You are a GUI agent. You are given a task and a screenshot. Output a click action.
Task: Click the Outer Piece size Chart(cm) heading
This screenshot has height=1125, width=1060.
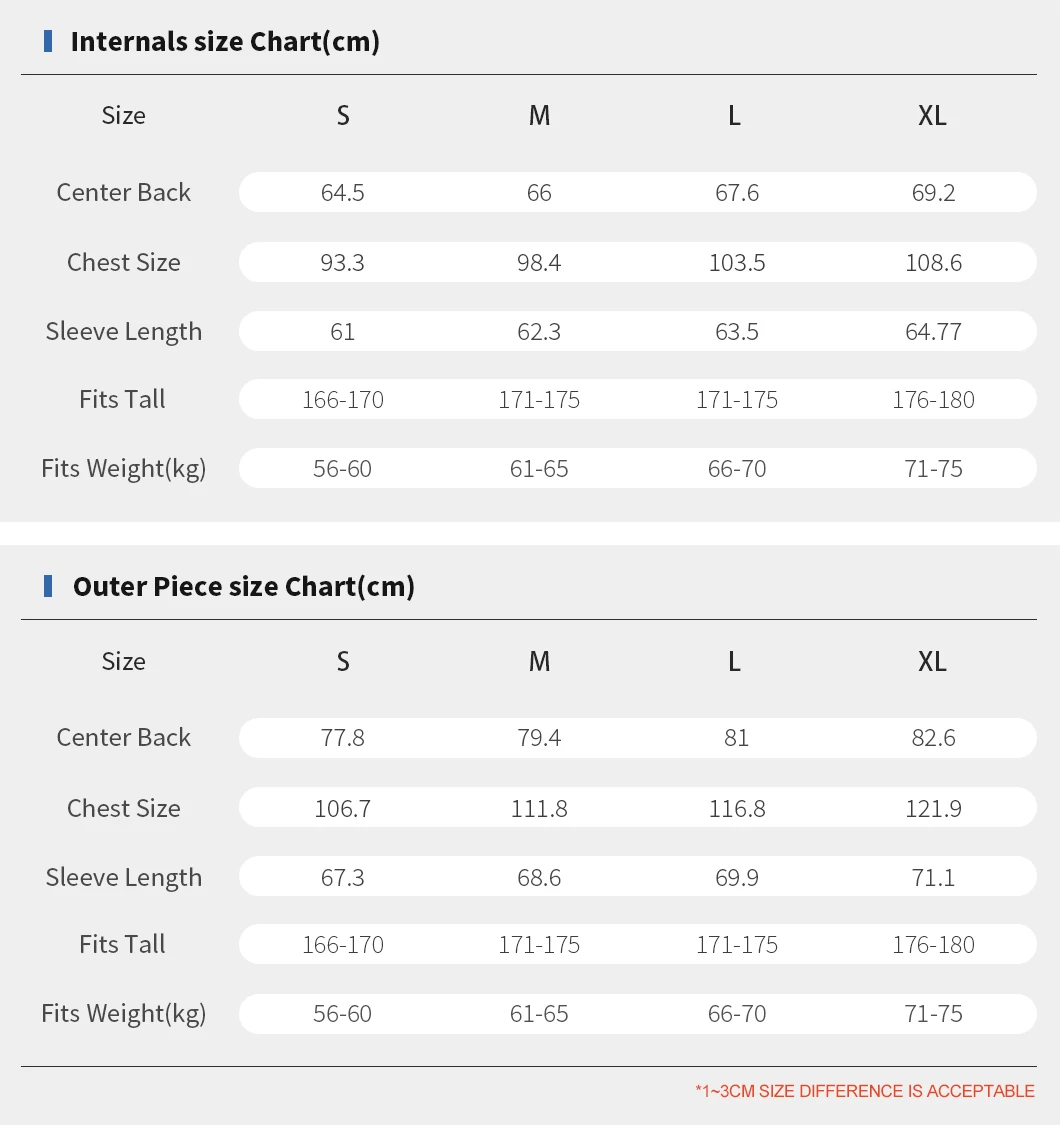(244, 587)
